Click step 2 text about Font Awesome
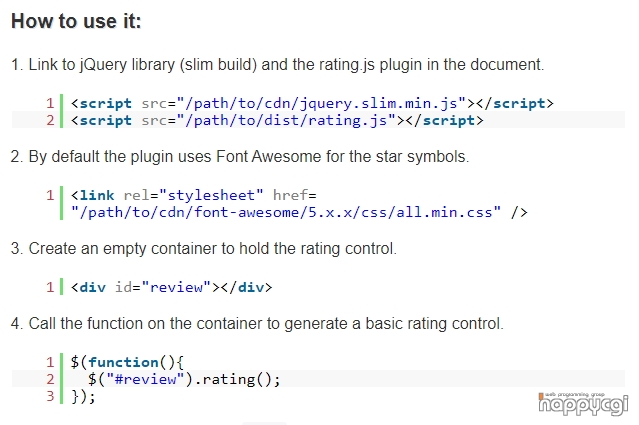The width and height of the screenshot is (639, 425). tap(240, 156)
